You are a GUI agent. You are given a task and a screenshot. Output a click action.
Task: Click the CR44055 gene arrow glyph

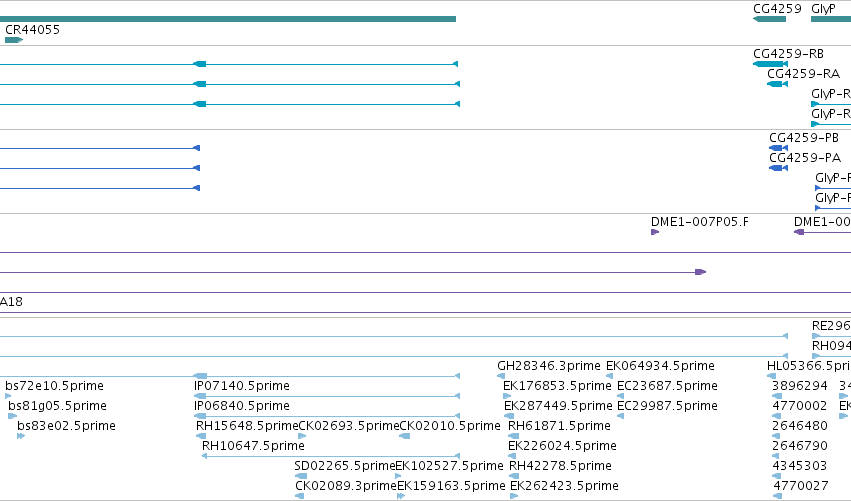point(14,40)
